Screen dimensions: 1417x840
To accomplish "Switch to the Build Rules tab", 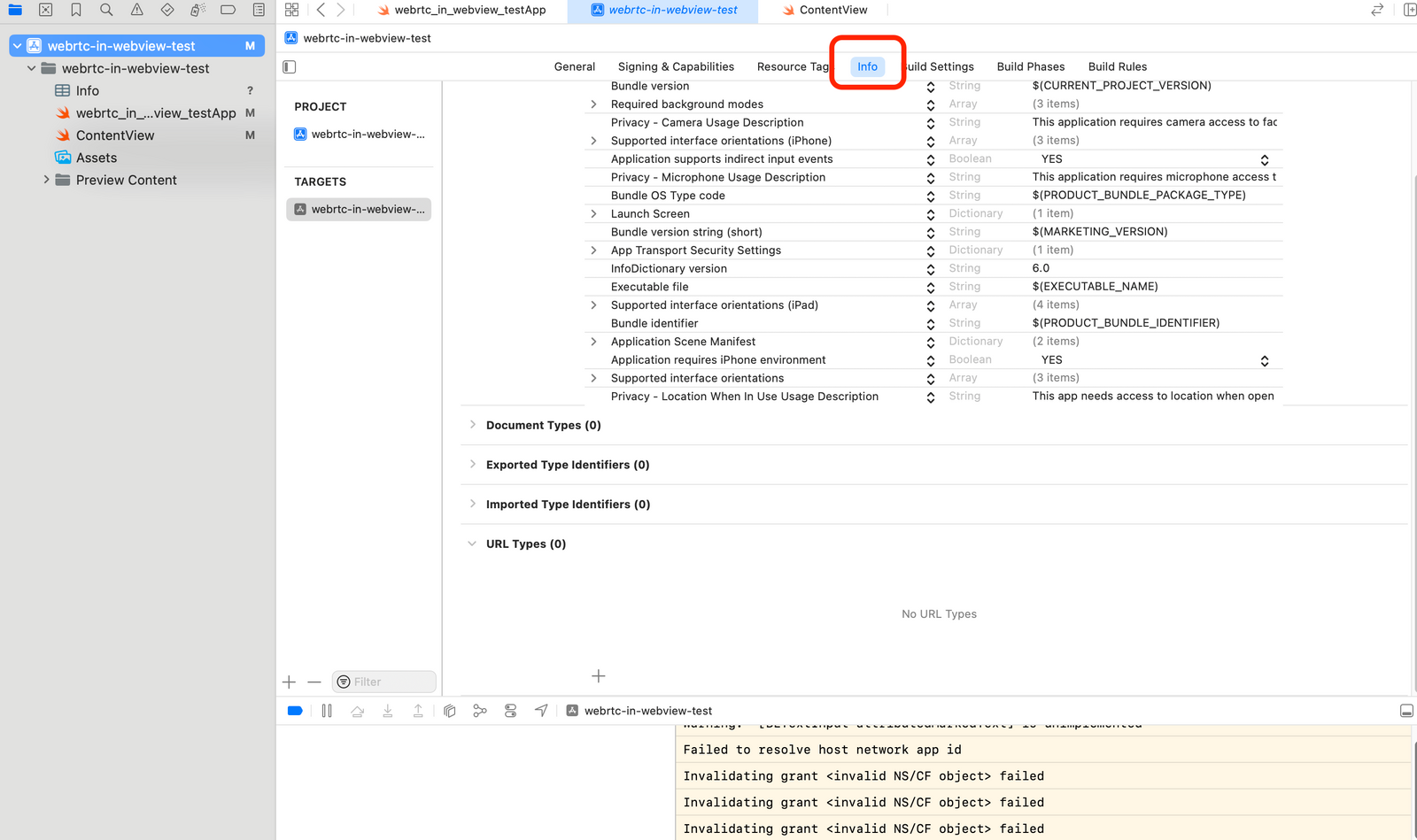I will point(1118,66).
